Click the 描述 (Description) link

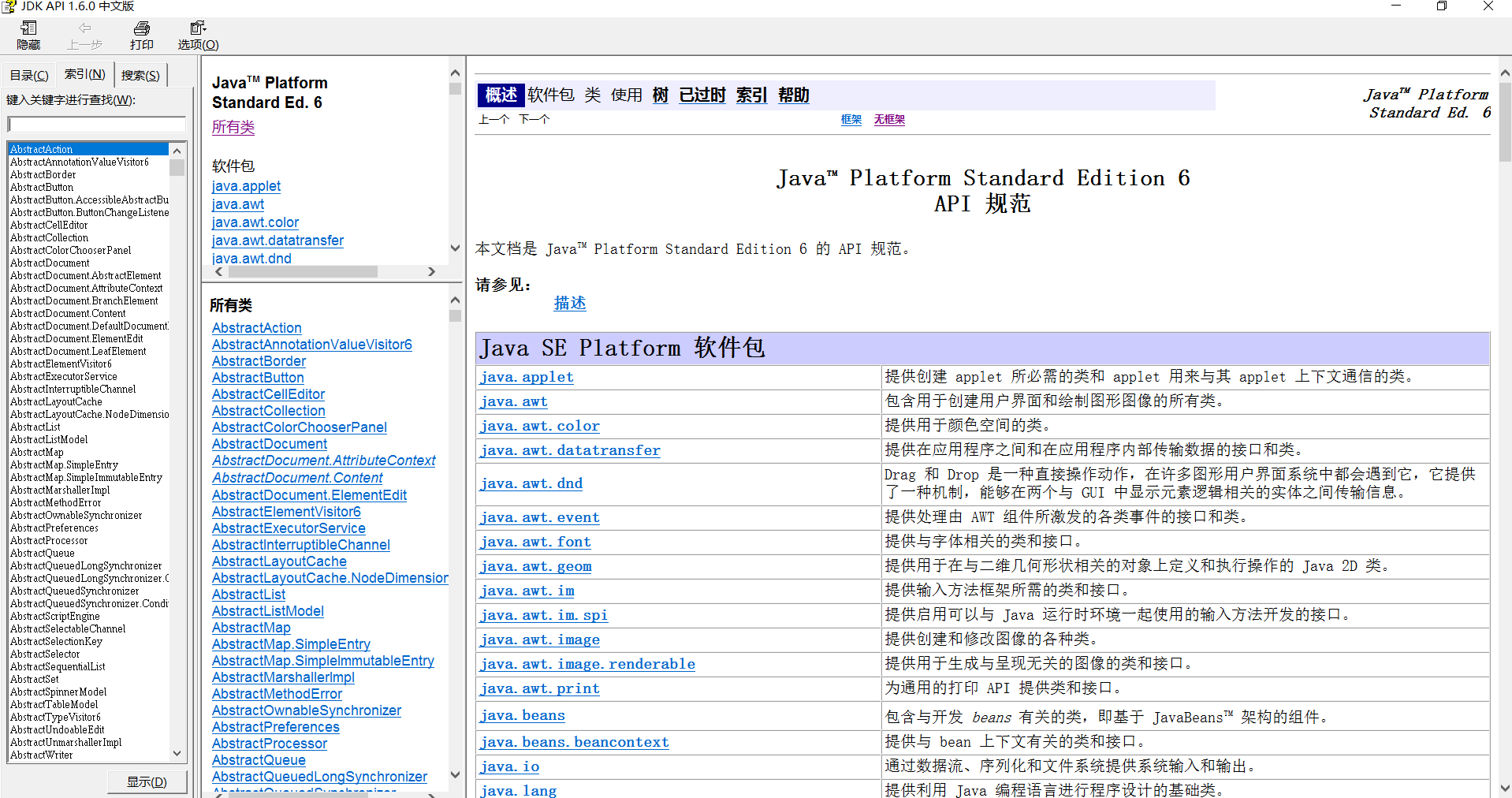tap(570, 303)
